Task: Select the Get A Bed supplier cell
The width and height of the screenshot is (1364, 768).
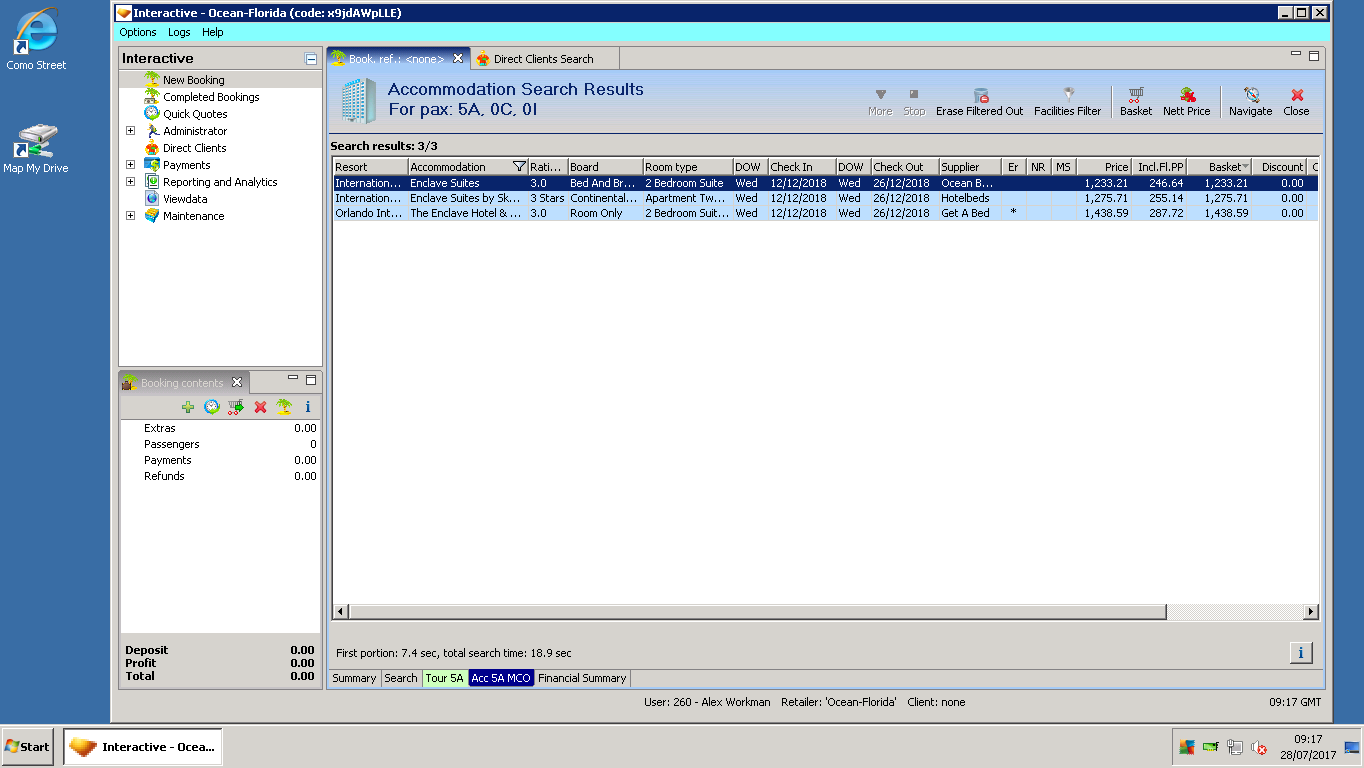Action: pyautogui.click(x=971, y=213)
